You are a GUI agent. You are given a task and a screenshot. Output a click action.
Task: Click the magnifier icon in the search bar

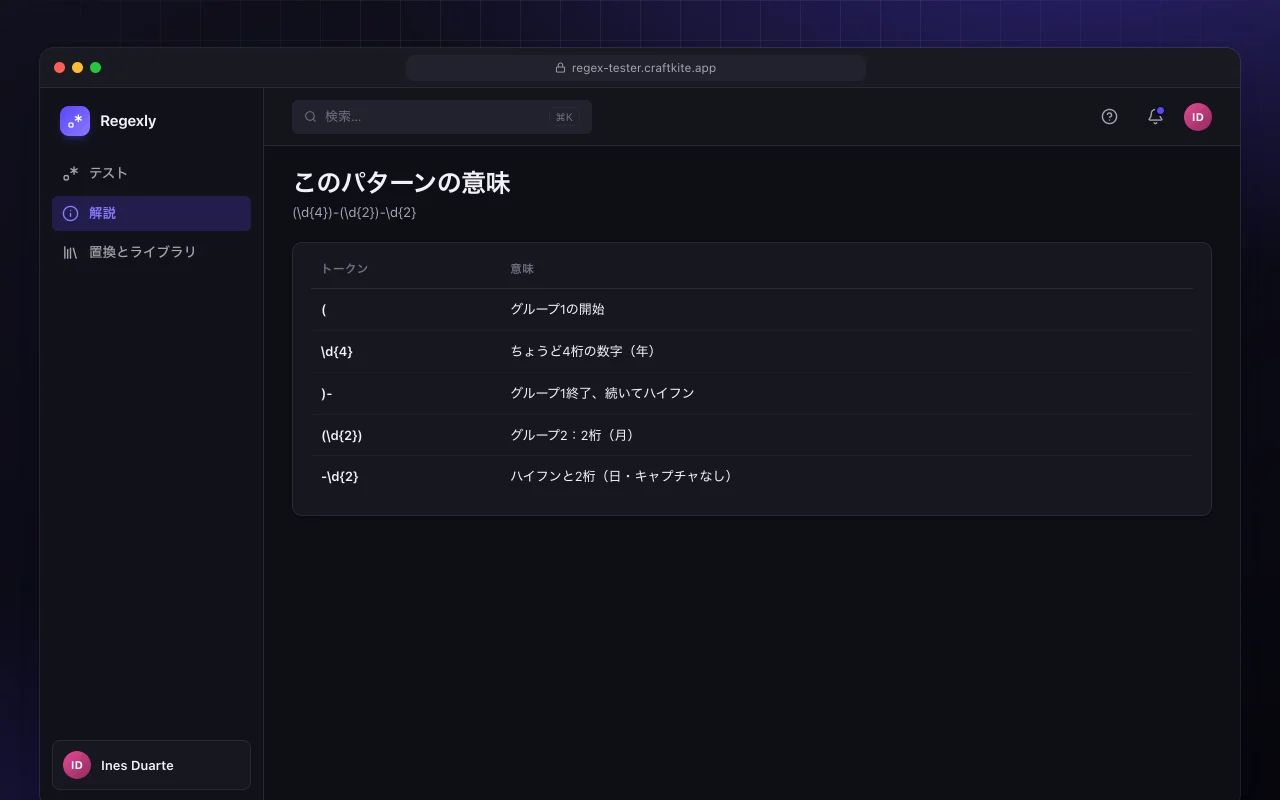pos(311,117)
